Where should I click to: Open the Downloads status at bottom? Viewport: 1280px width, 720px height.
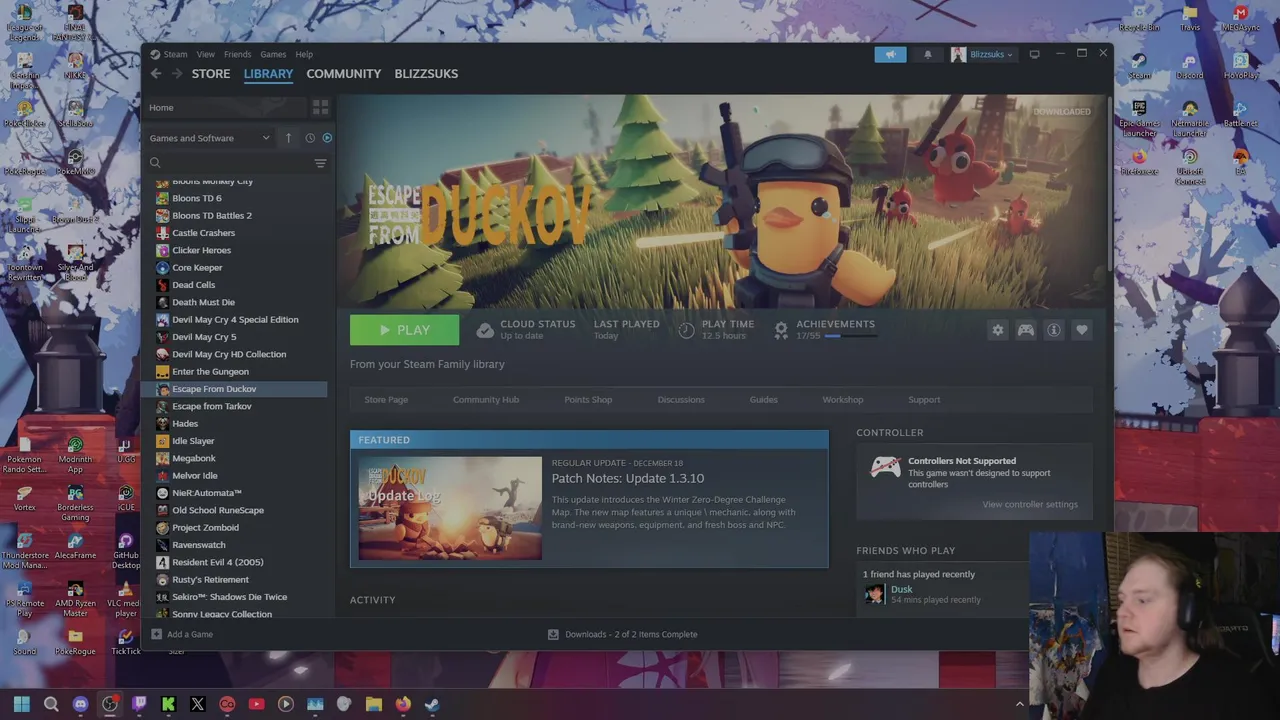pos(622,634)
